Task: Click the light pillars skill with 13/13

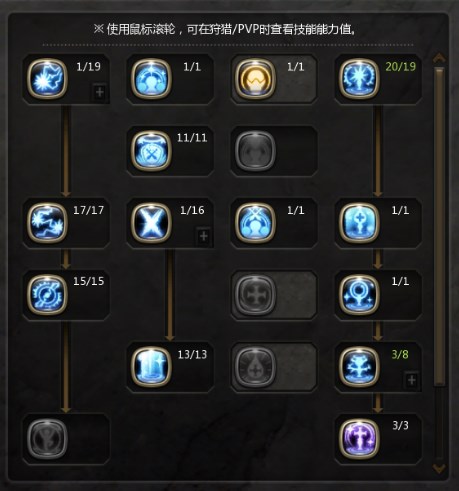Action: pyautogui.click(x=151, y=367)
